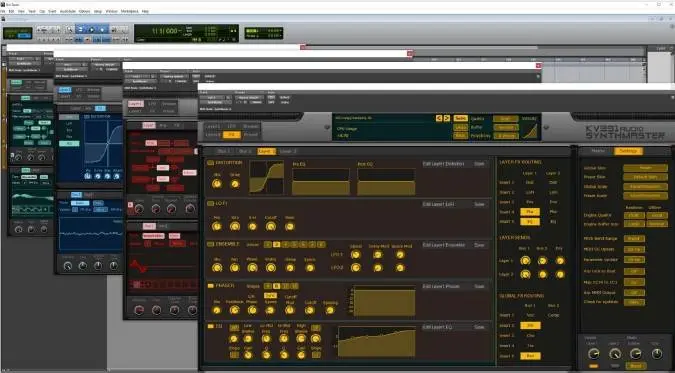675x373 pixels.
Task: Adjust the Phaser Feedback knob
Action: pos(235,310)
